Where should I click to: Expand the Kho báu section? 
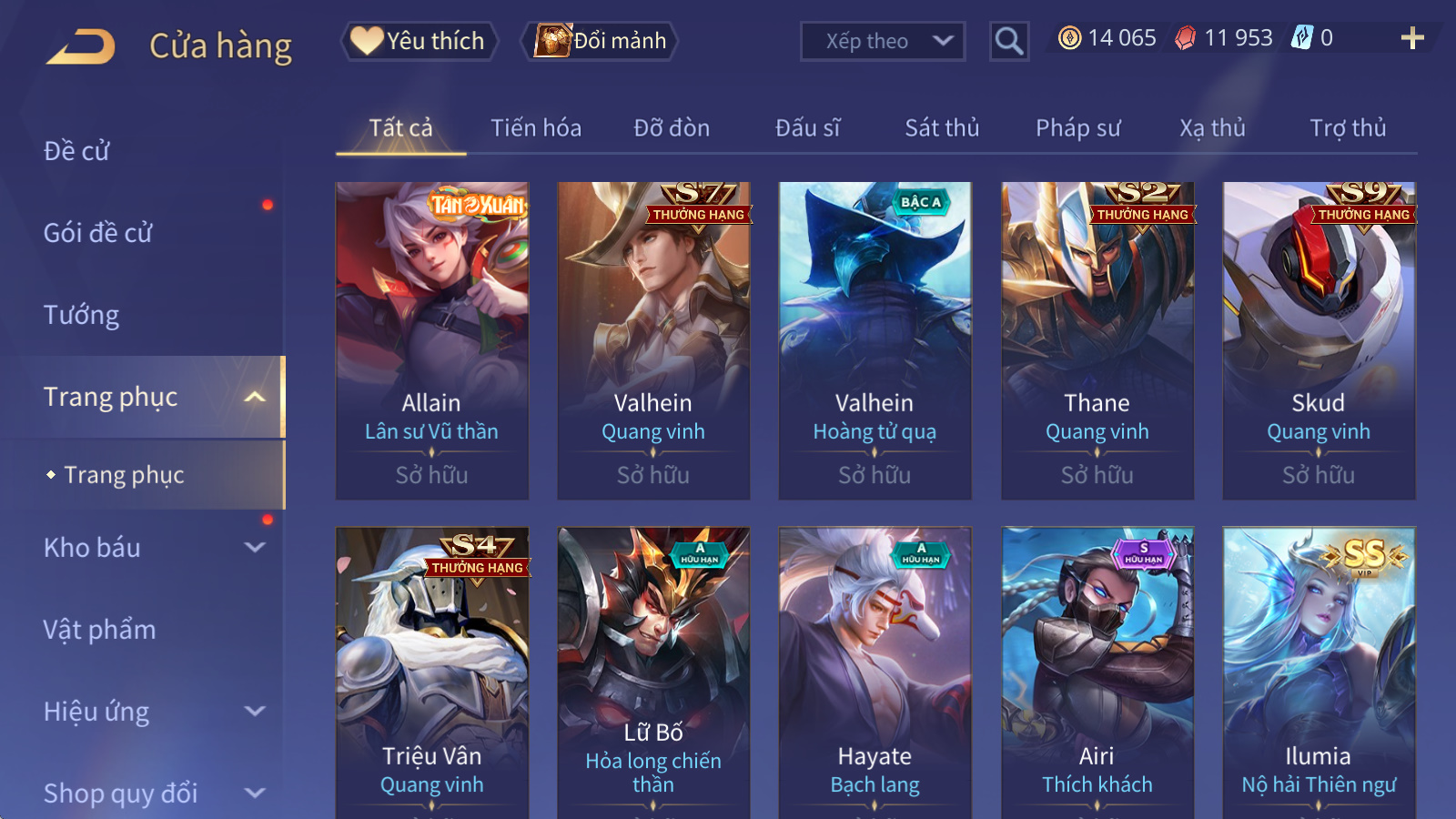point(155,548)
